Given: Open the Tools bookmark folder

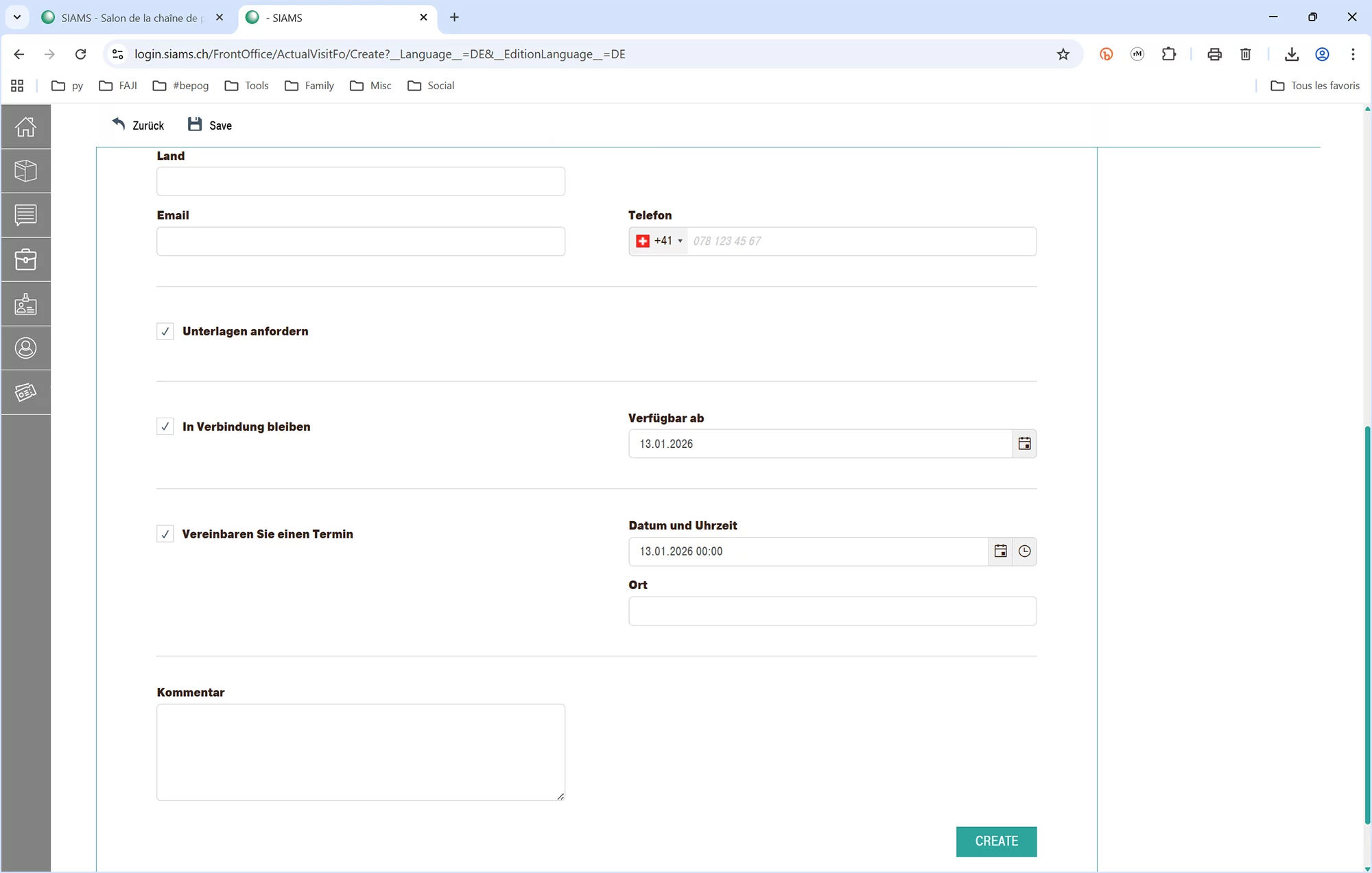Looking at the screenshot, I should 247,86.
